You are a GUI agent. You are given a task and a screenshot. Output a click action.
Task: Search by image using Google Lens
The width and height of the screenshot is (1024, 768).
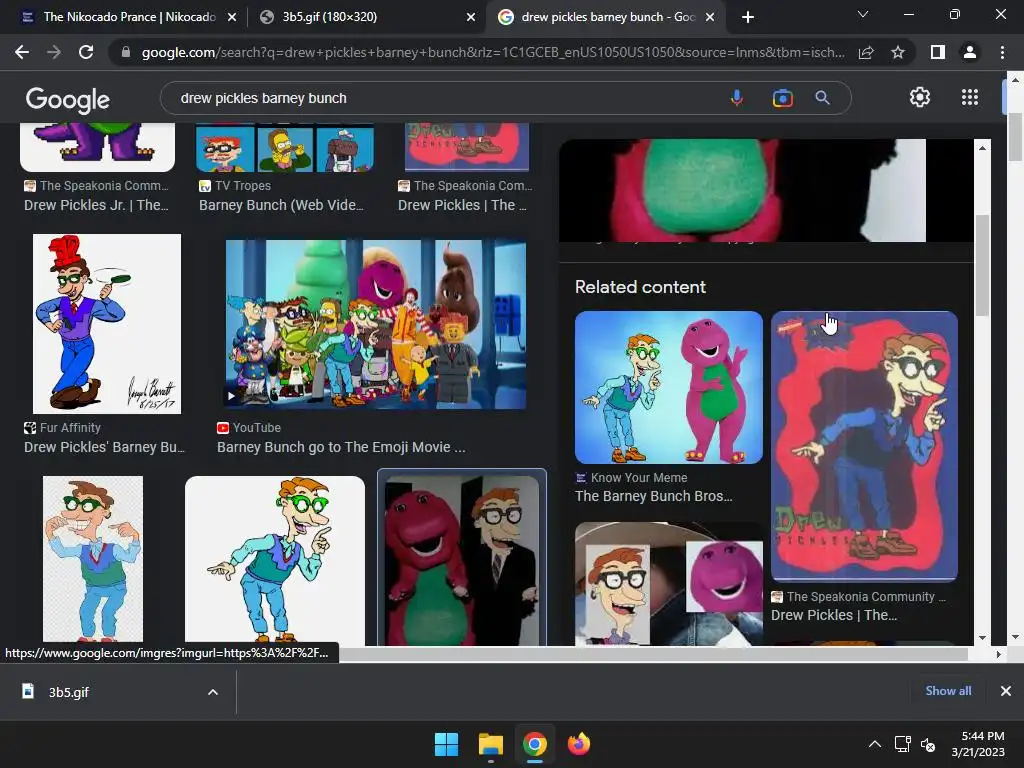pyautogui.click(x=782, y=98)
